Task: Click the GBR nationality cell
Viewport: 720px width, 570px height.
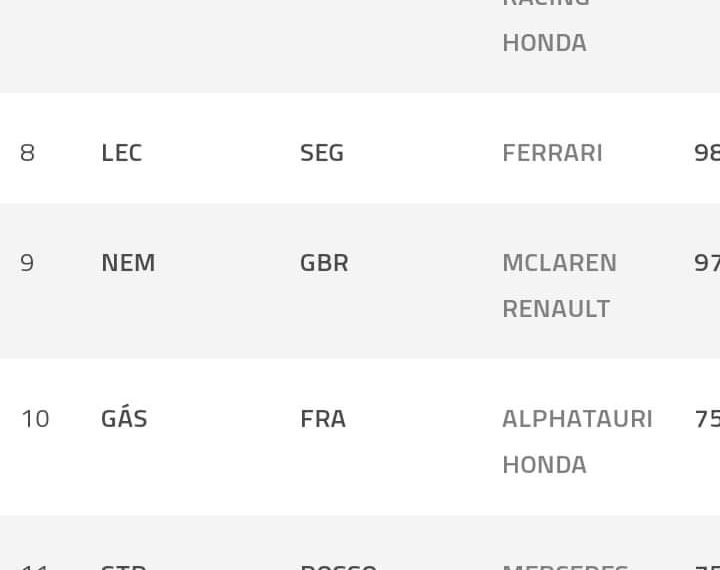Action: click(x=324, y=263)
